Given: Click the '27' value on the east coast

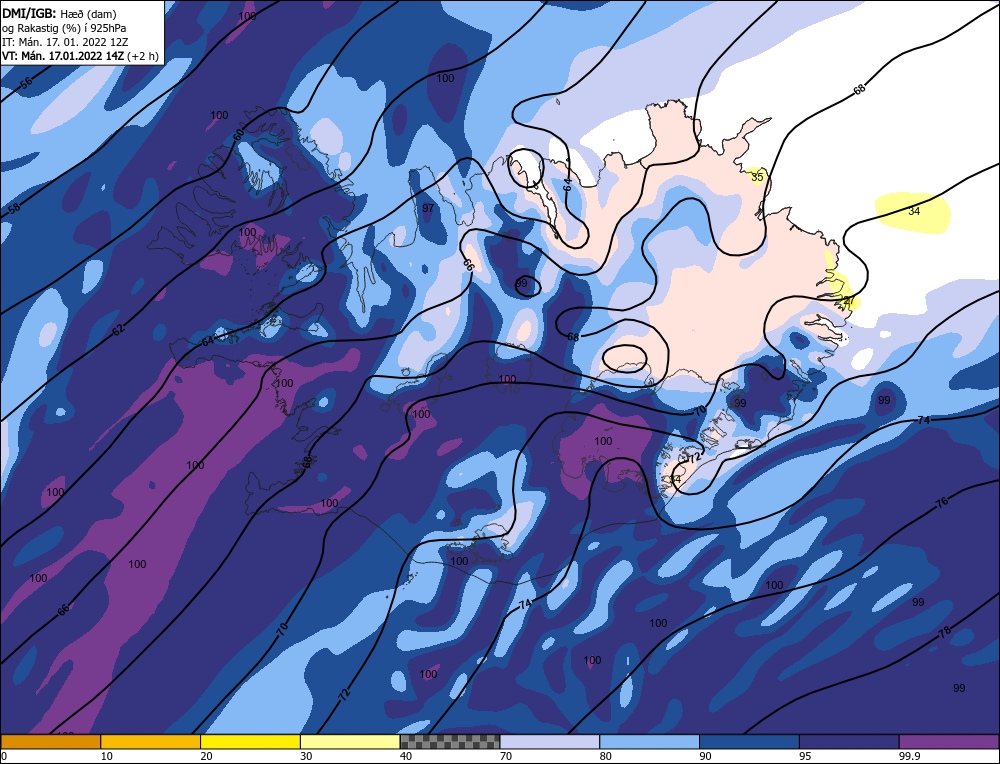Looking at the screenshot, I should pos(849,300).
